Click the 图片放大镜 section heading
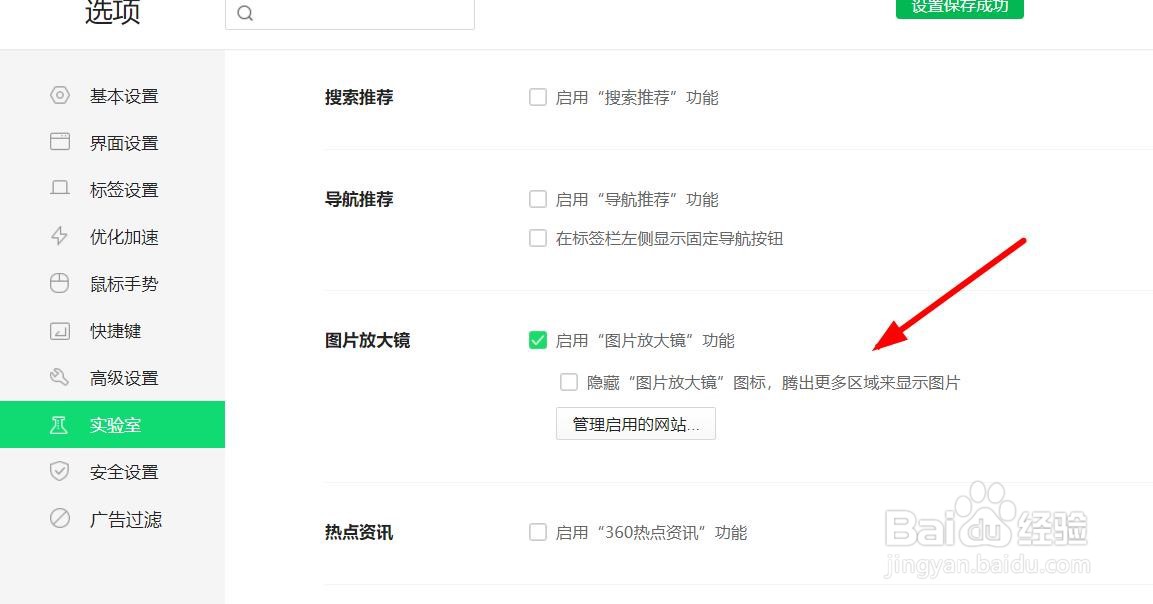Image resolution: width=1153 pixels, height=604 pixels. click(368, 340)
